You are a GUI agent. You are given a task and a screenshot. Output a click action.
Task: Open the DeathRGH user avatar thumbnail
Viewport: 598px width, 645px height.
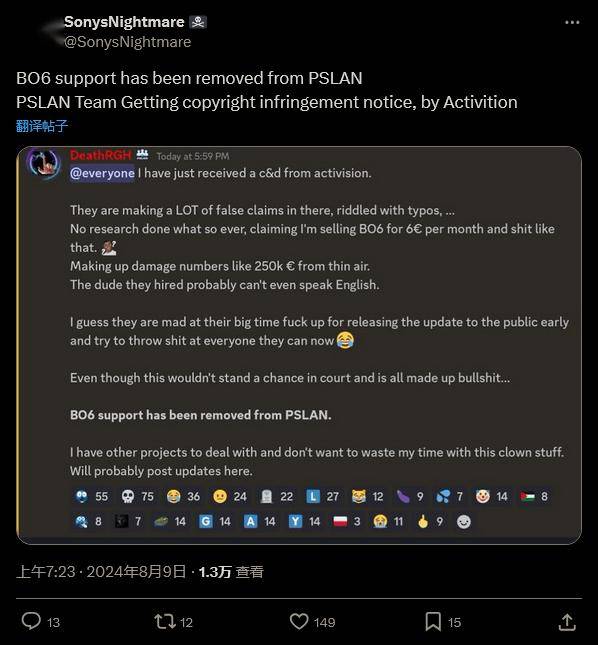click(x=44, y=164)
